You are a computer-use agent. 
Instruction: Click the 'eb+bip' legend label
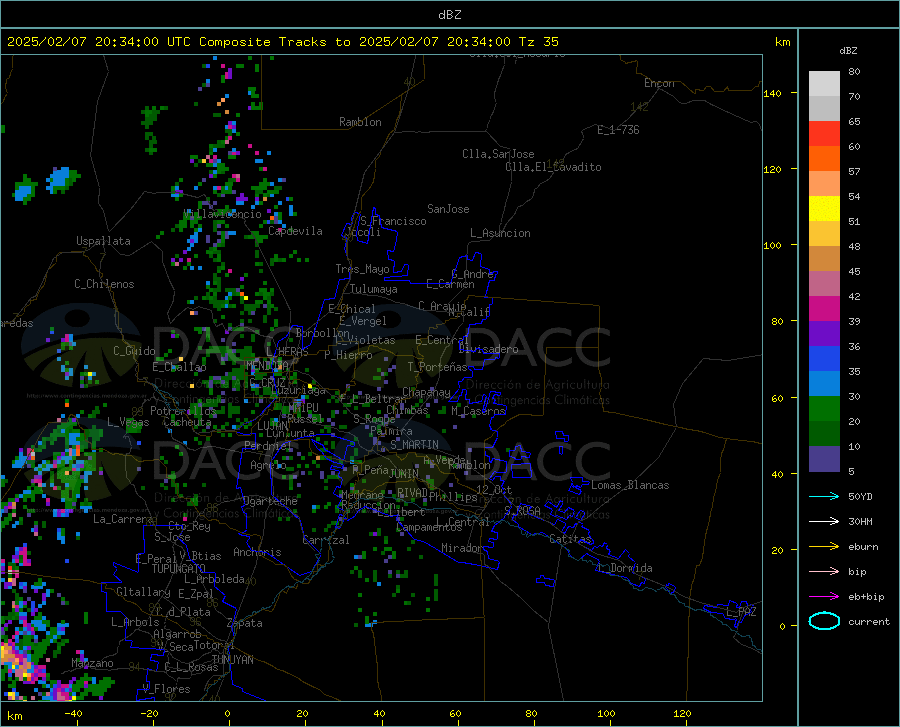click(866, 597)
